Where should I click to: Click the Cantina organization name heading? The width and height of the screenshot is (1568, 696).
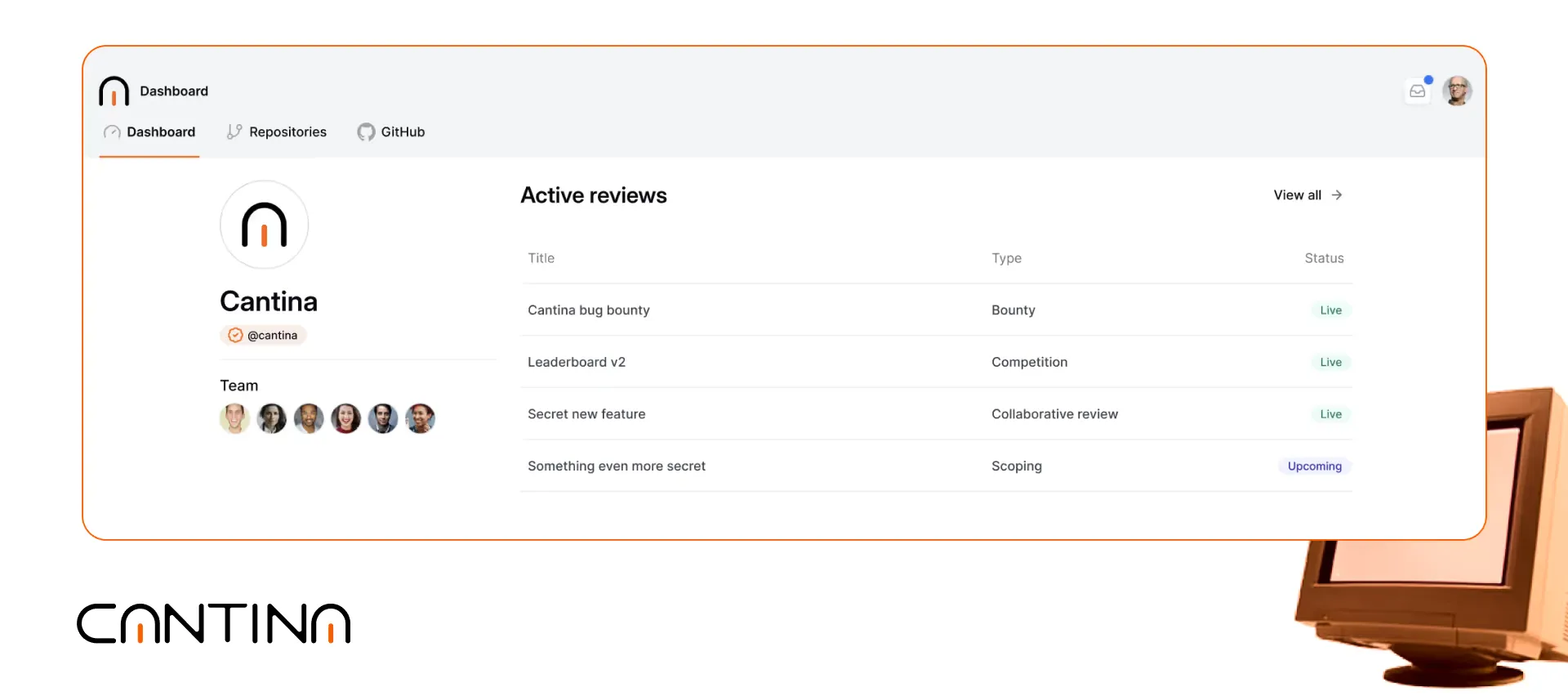[x=269, y=301]
